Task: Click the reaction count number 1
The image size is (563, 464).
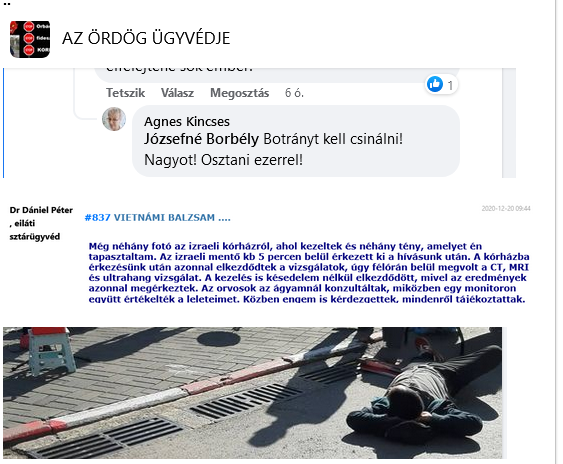Action: tap(450, 85)
